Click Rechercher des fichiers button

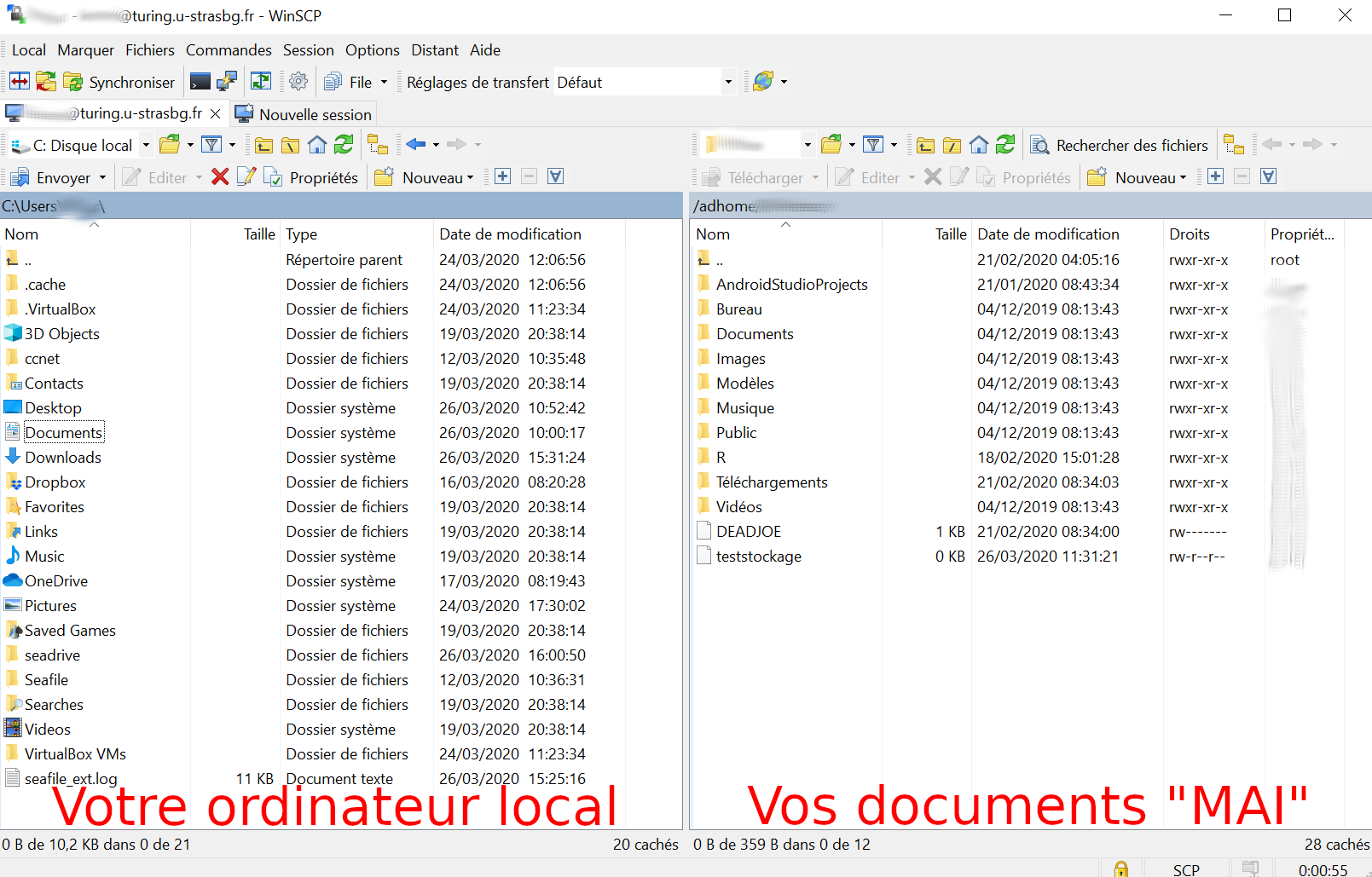(x=1120, y=146)
